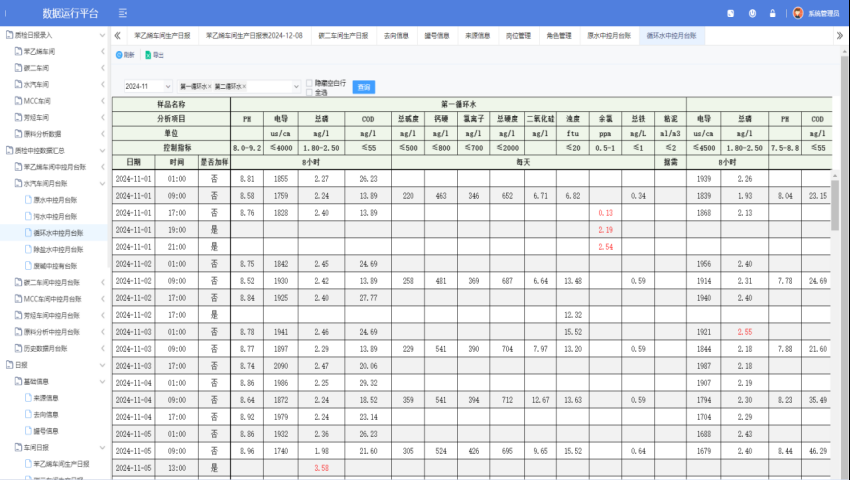This screenshot has height=480, width=850.
Task: Remove the 第一循环水 tag
Action: pyautogui.click(x=210, y=86)
